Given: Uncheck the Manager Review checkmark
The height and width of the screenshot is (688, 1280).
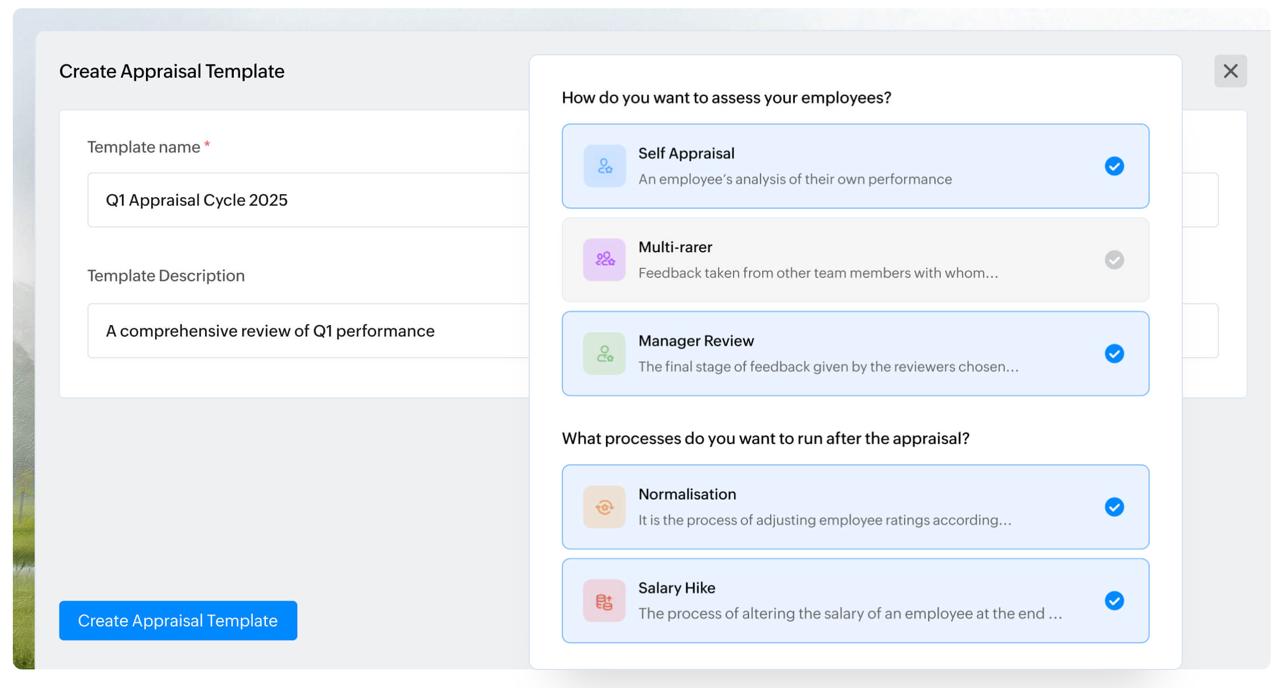Looking at the screenshot, I should tap(1114, 354).
